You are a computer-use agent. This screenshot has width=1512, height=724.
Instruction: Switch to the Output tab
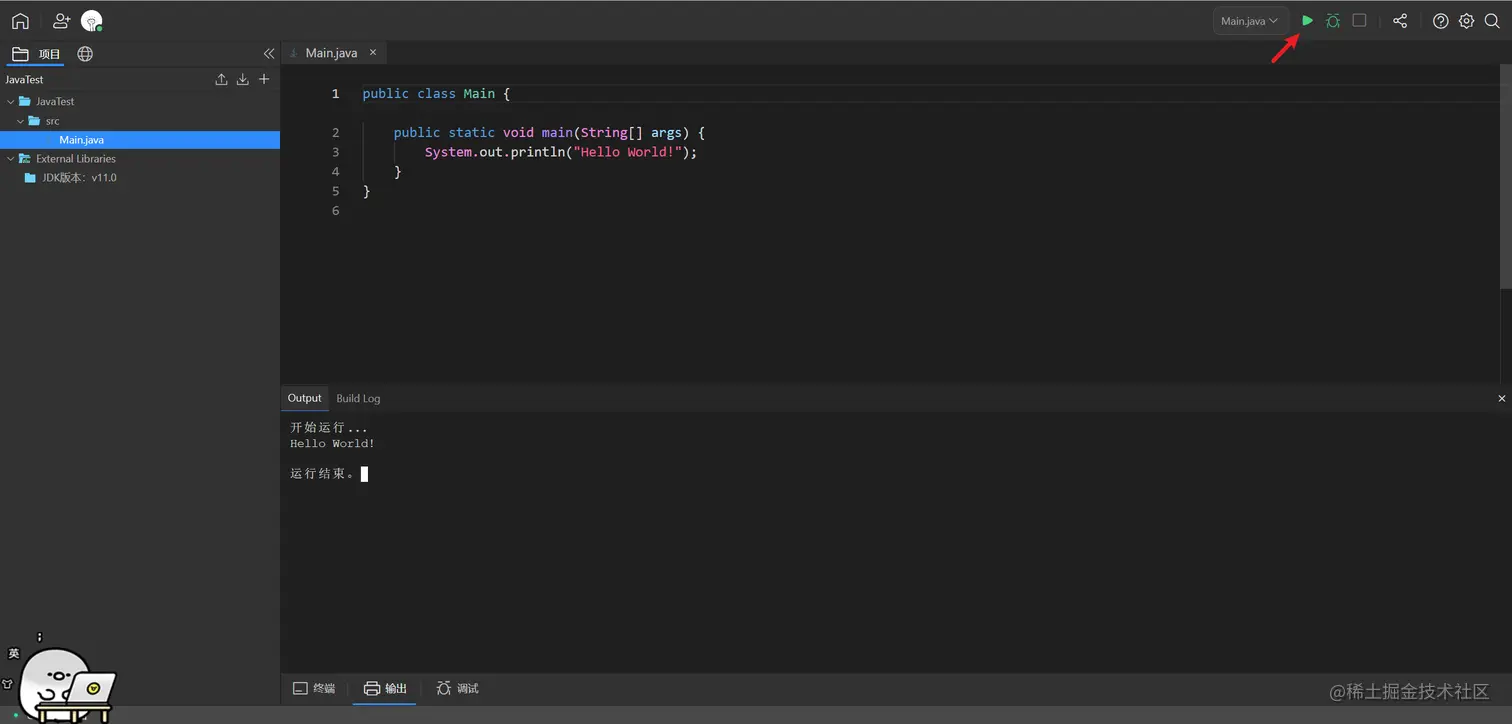[305, 398]
